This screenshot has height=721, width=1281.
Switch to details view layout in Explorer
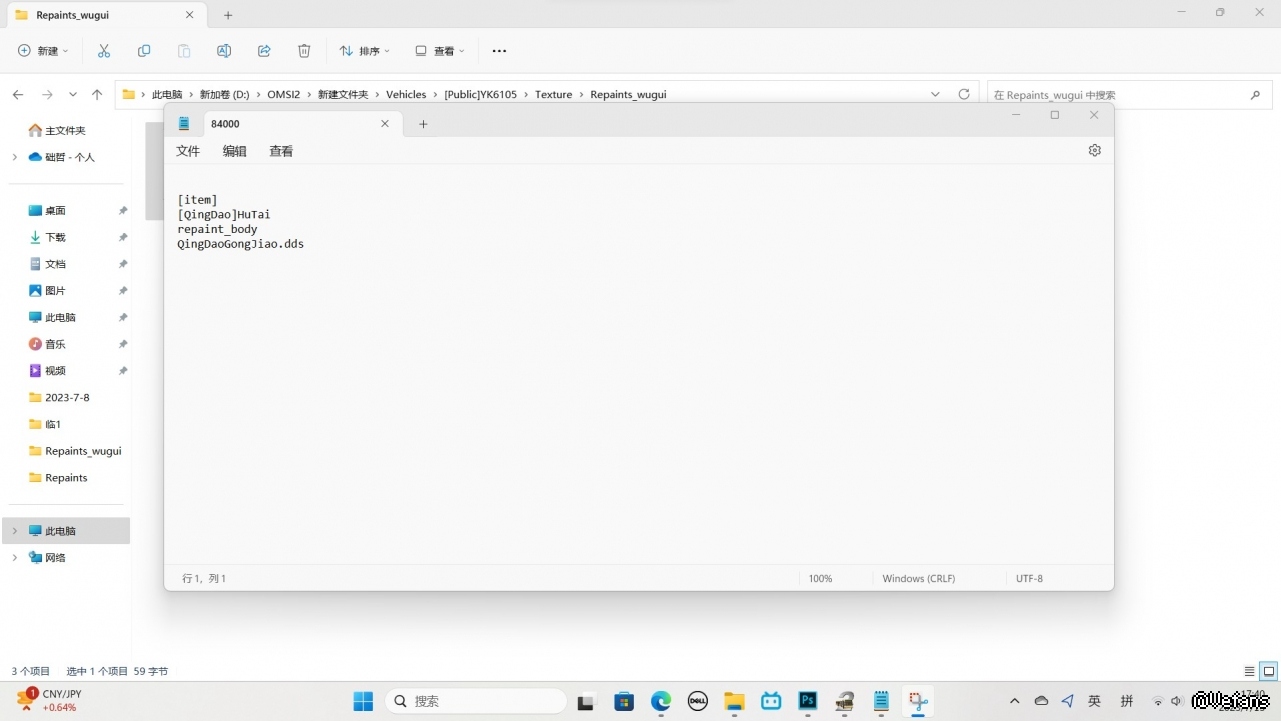tap(1249, 671)
